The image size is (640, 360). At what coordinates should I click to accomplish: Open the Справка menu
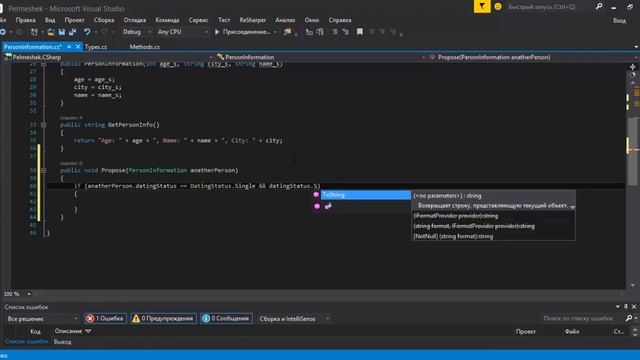(340, 20)
